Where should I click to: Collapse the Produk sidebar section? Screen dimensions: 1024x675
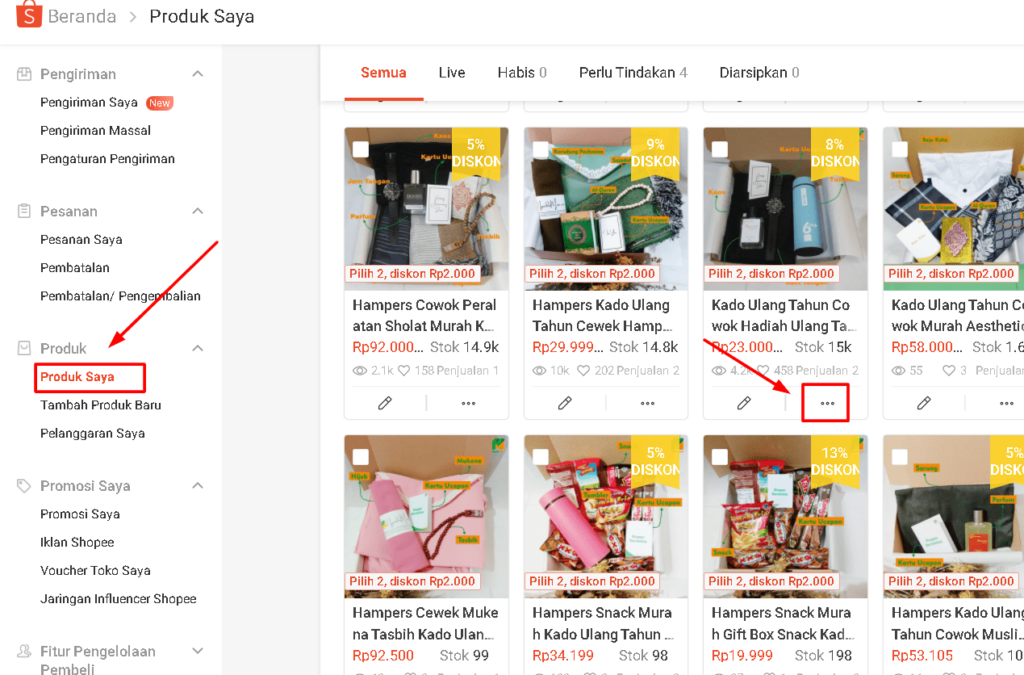(198, 348)
